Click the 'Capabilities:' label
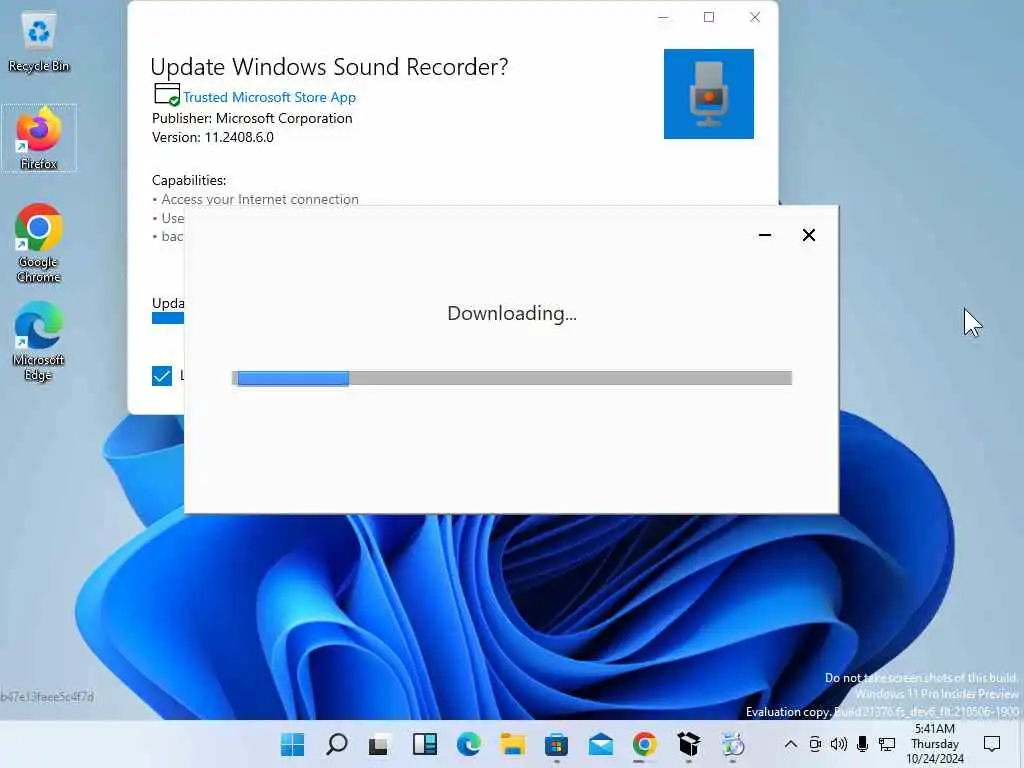Image resolution: width=1024 pixels, height=768 pixels. (189, 180)
